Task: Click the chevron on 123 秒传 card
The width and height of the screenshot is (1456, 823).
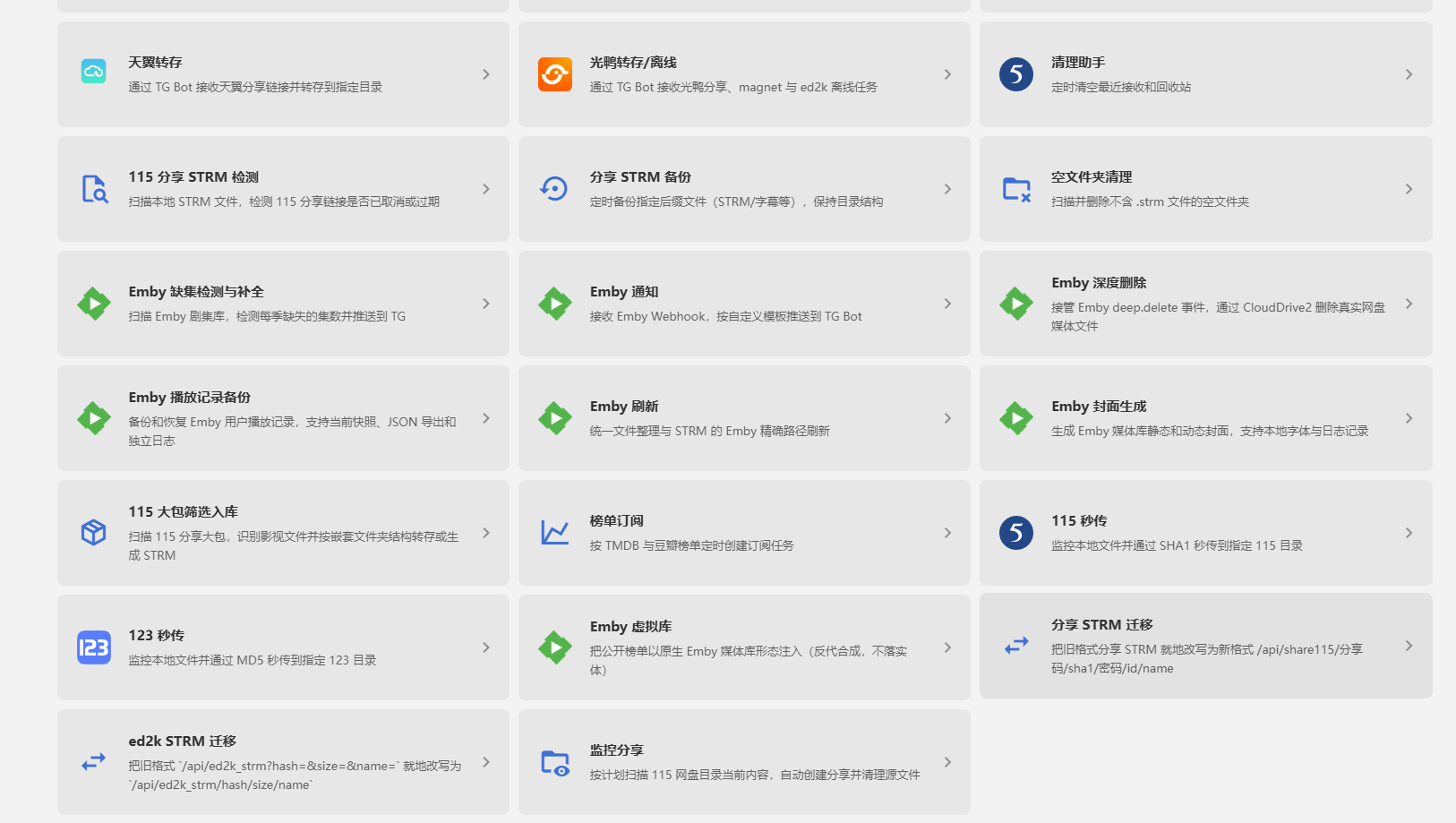Action: pyautogui.click(x=486, y=647)
